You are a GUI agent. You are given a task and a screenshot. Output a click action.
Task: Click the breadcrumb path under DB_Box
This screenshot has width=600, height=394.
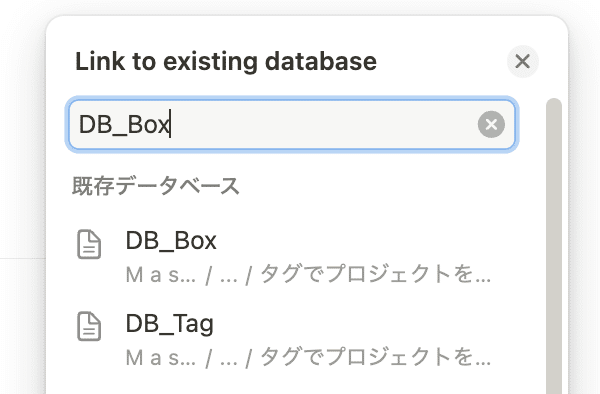click(308, 275)
